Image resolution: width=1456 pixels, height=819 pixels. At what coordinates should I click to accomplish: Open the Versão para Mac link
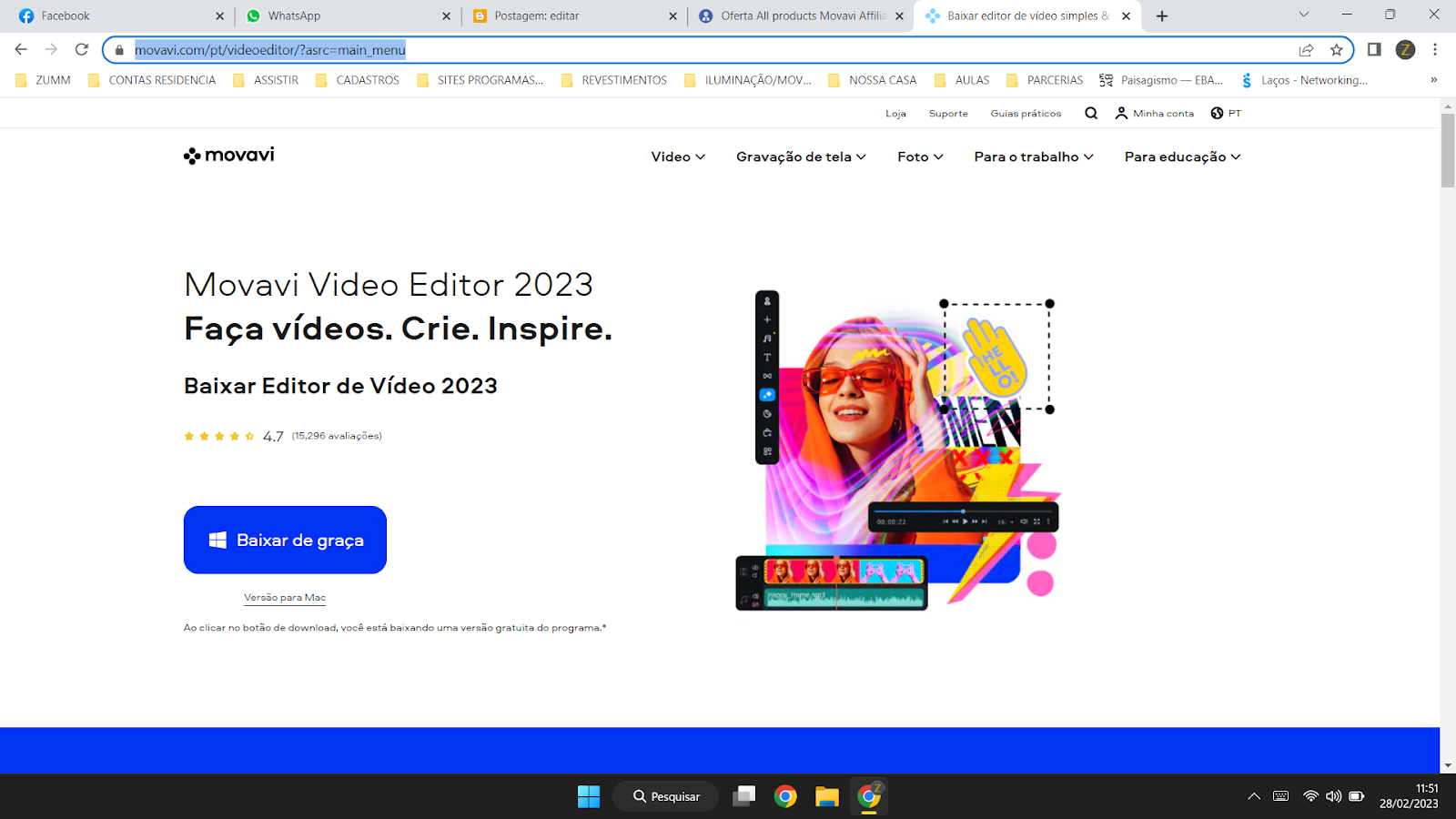click(285, 598)
